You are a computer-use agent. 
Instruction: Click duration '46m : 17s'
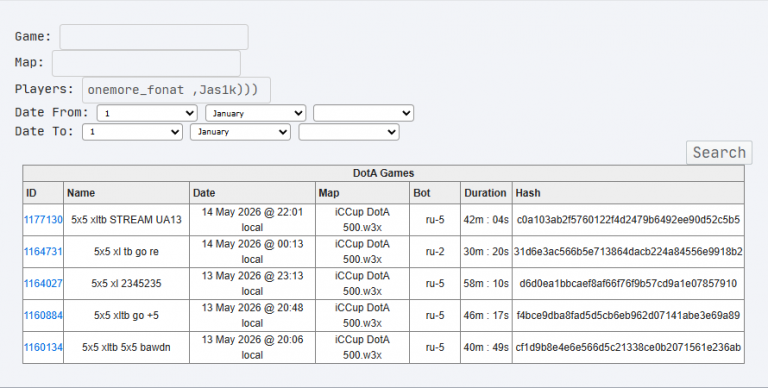[486, 315]
